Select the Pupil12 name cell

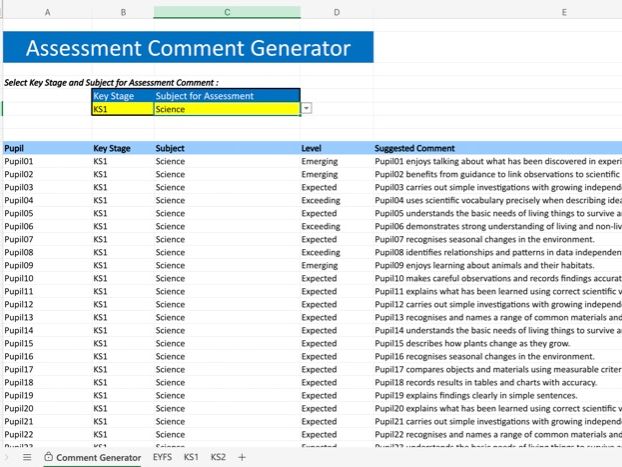(47, 304)
